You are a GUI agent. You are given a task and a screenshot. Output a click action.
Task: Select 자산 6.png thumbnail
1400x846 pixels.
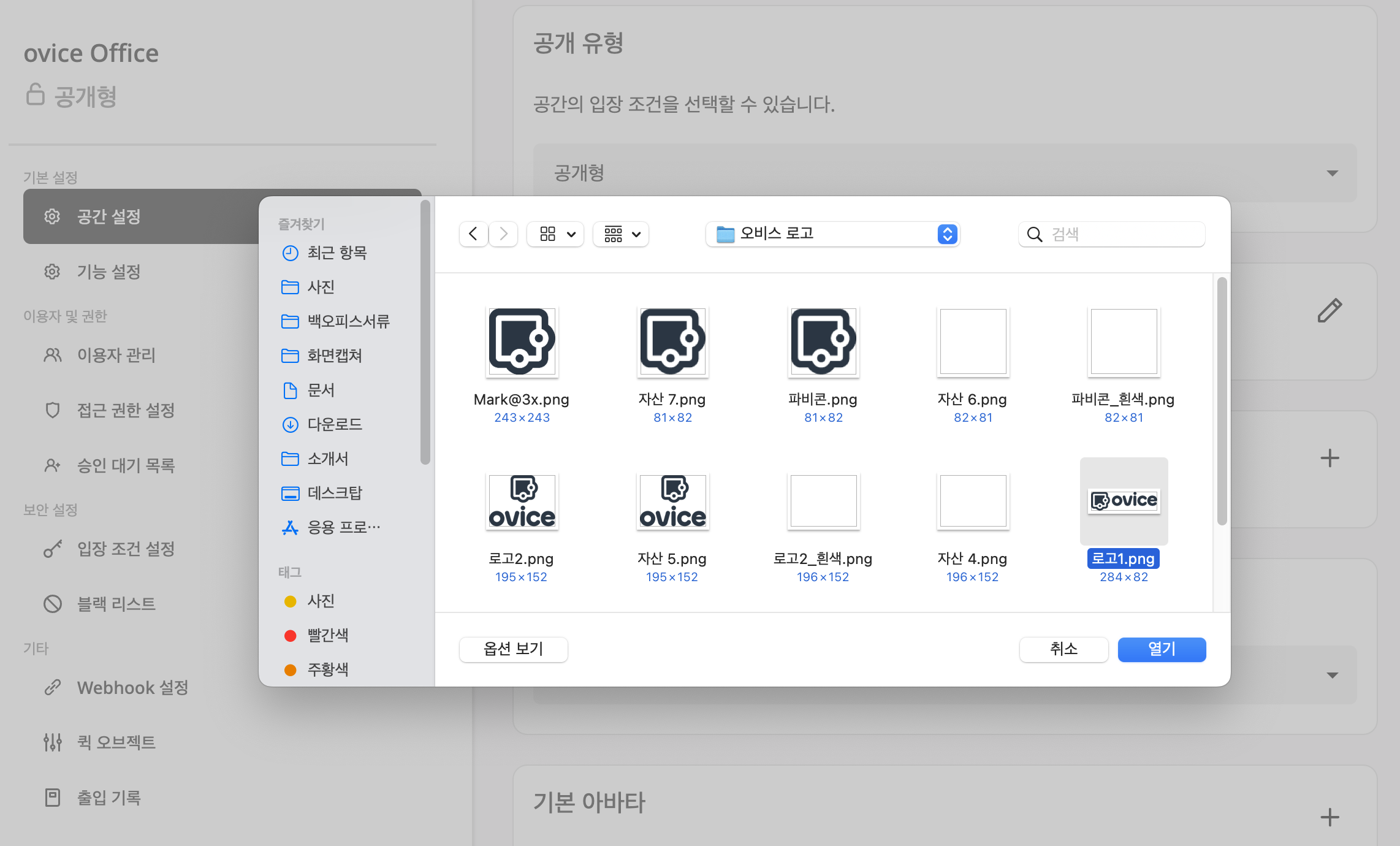(x=973, y=341)
